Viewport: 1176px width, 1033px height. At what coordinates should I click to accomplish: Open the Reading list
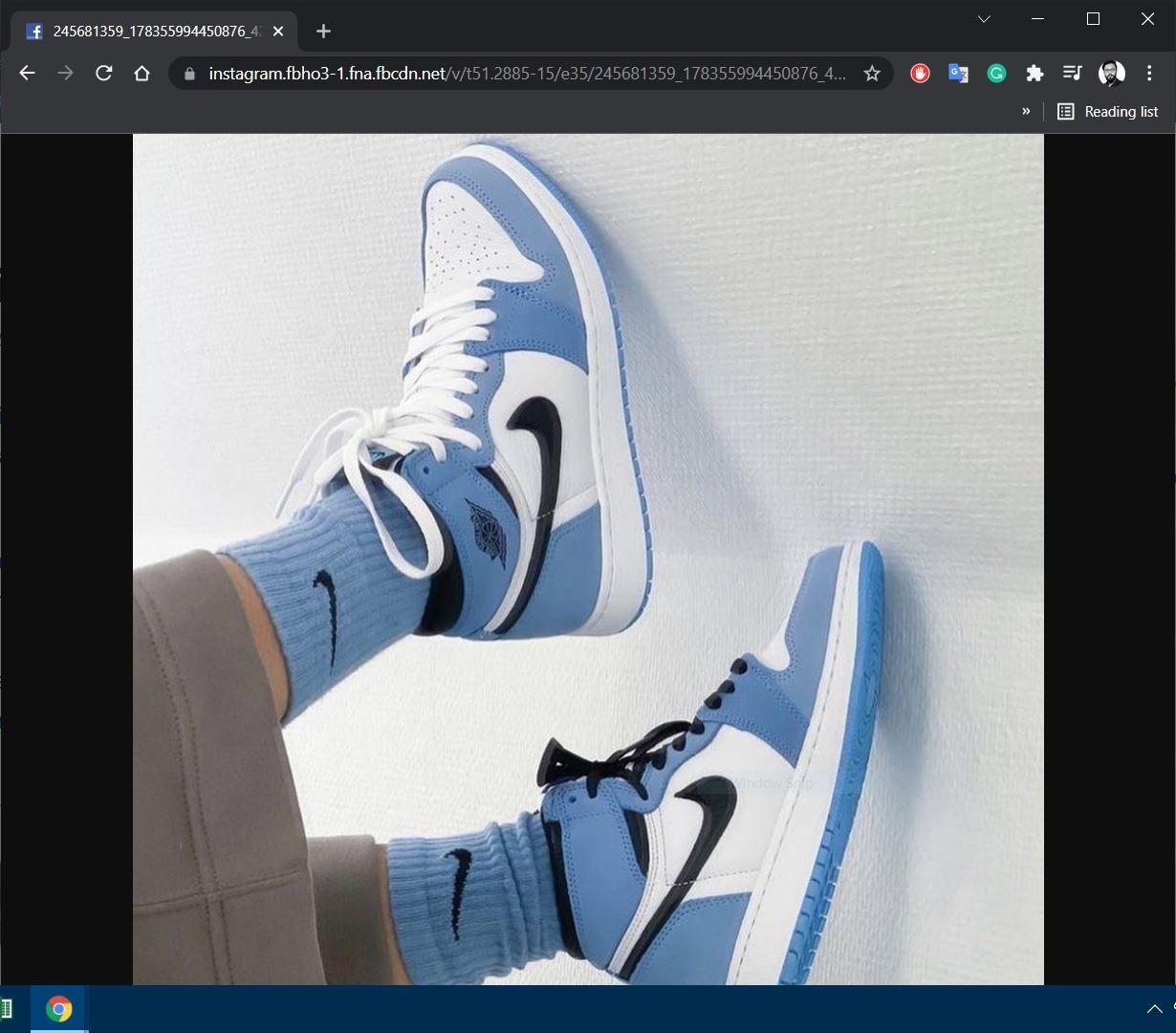click(x=1108, y=112)
